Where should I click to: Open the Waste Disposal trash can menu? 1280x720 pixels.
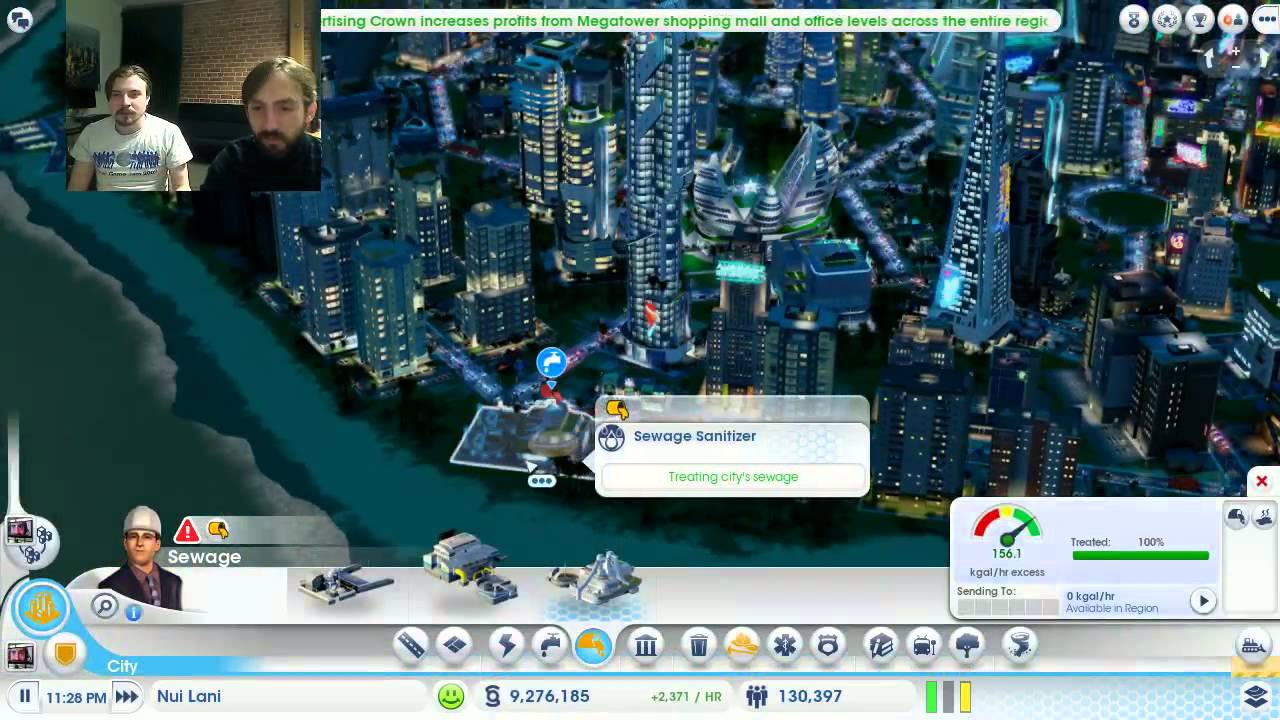[699, 645]
